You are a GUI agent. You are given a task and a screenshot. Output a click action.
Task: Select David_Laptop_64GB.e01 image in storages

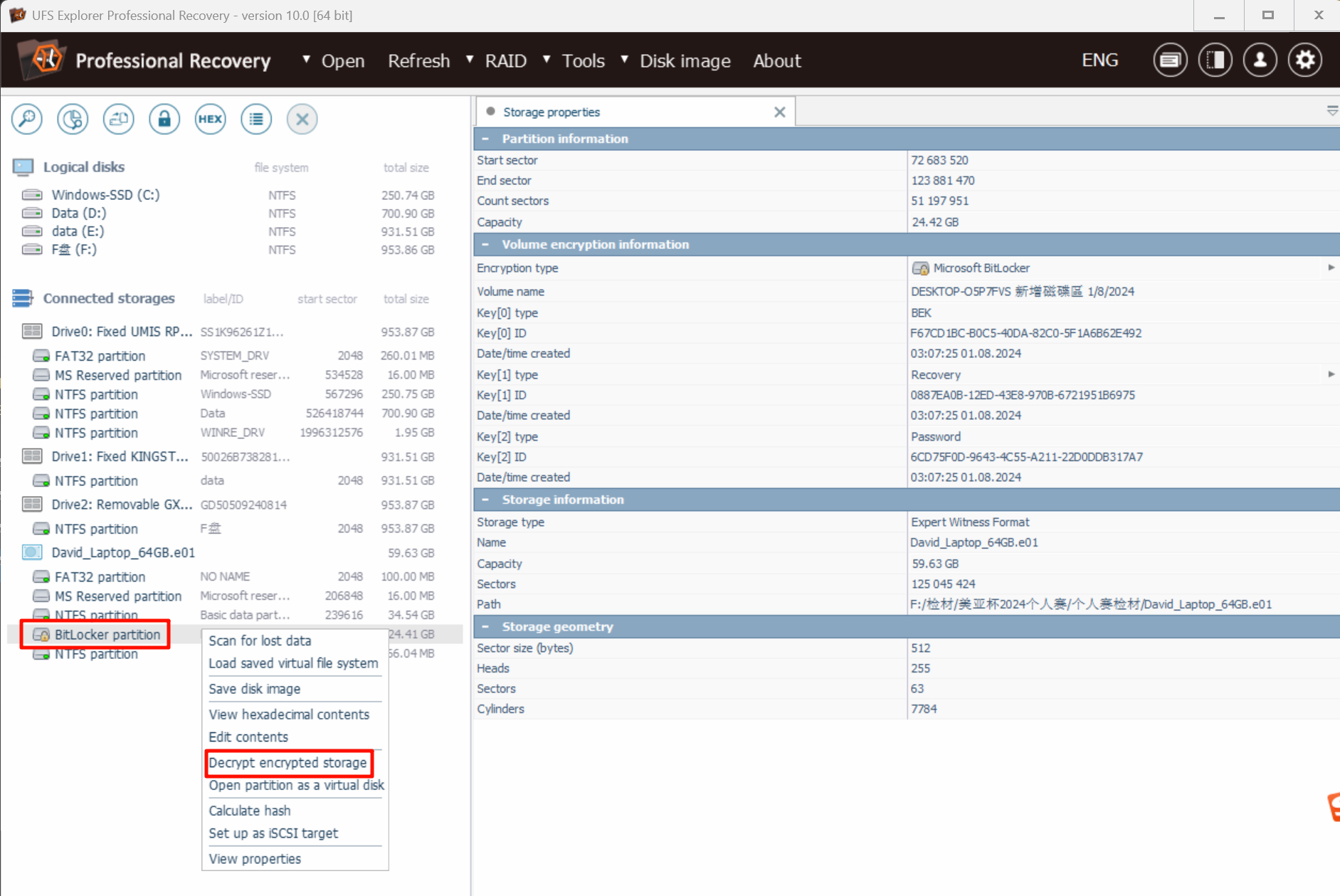(123, 553)
